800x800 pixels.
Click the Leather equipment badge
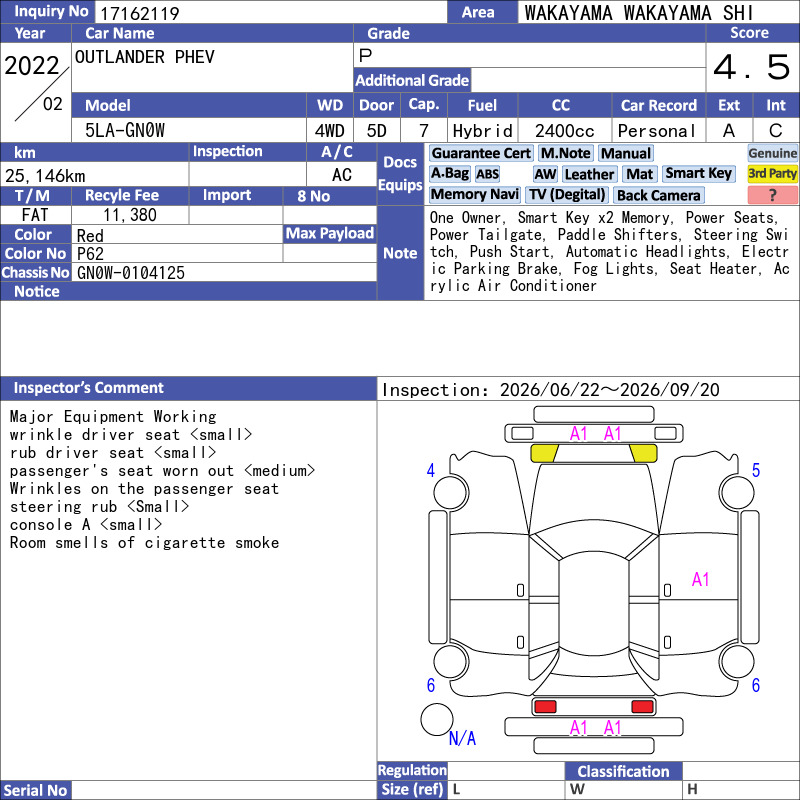[589, 174]
